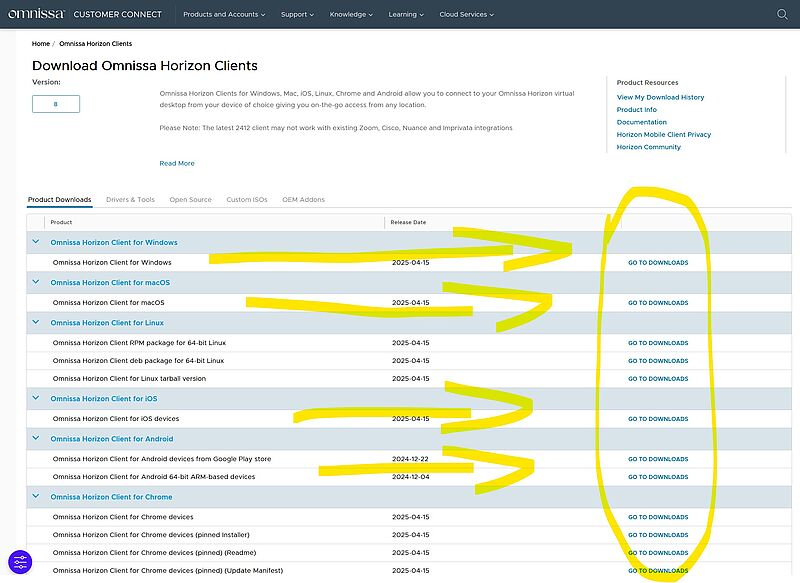This screenshot has height=583, width=800.
Task: Open the purple accessibility settings button
Action: [20, 563]
